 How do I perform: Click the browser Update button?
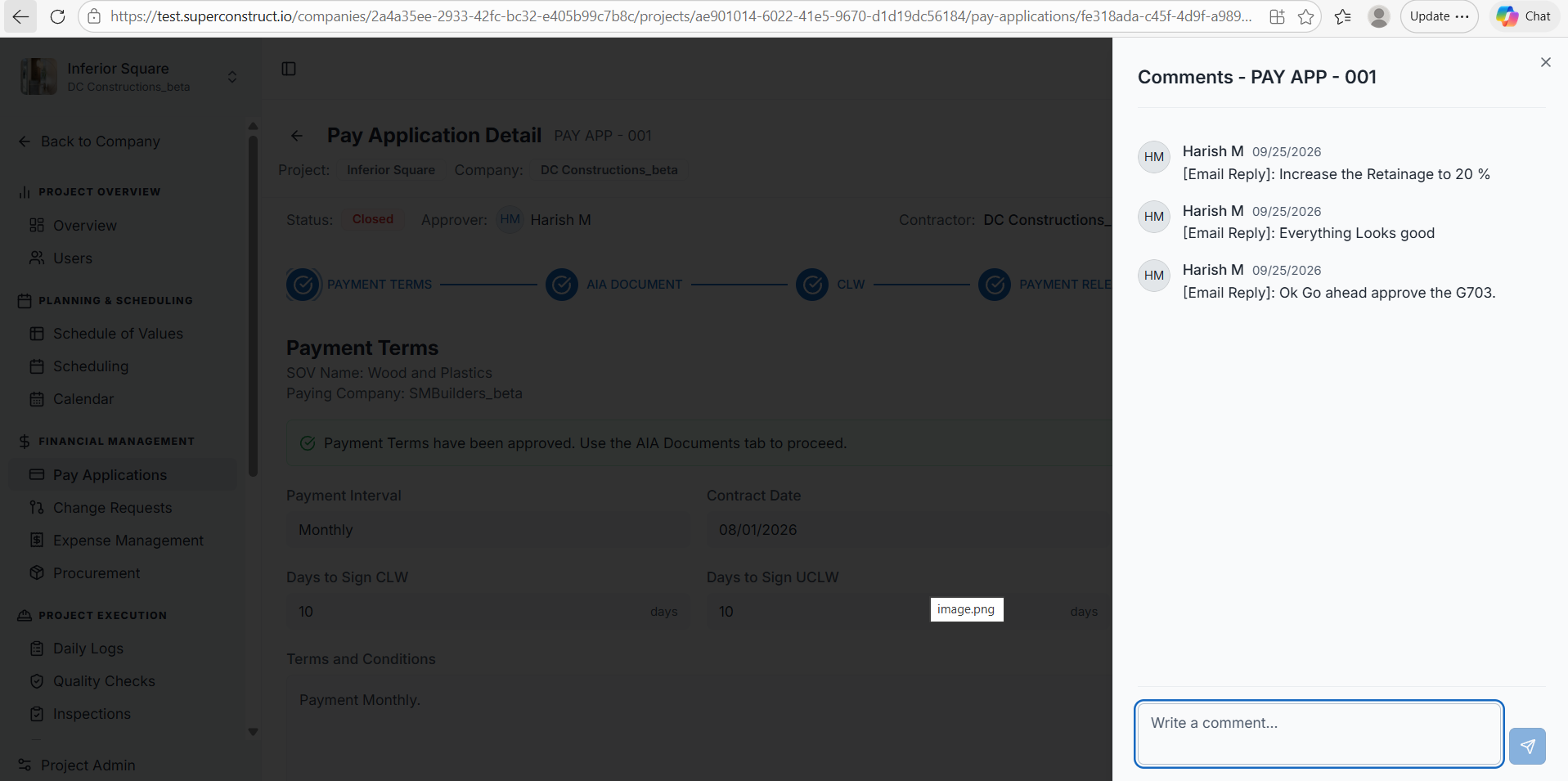tap(1439, 16)
